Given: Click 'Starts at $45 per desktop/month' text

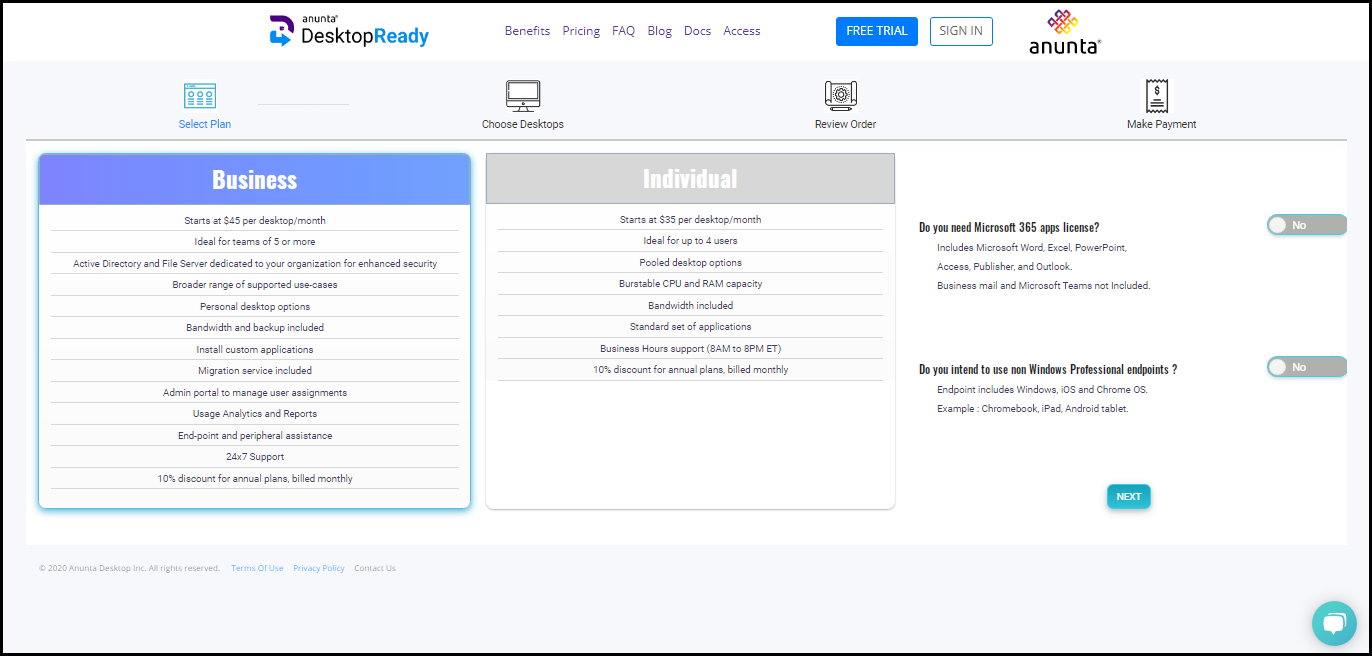Looking at the screenshot, I should (x=255, y=220).
